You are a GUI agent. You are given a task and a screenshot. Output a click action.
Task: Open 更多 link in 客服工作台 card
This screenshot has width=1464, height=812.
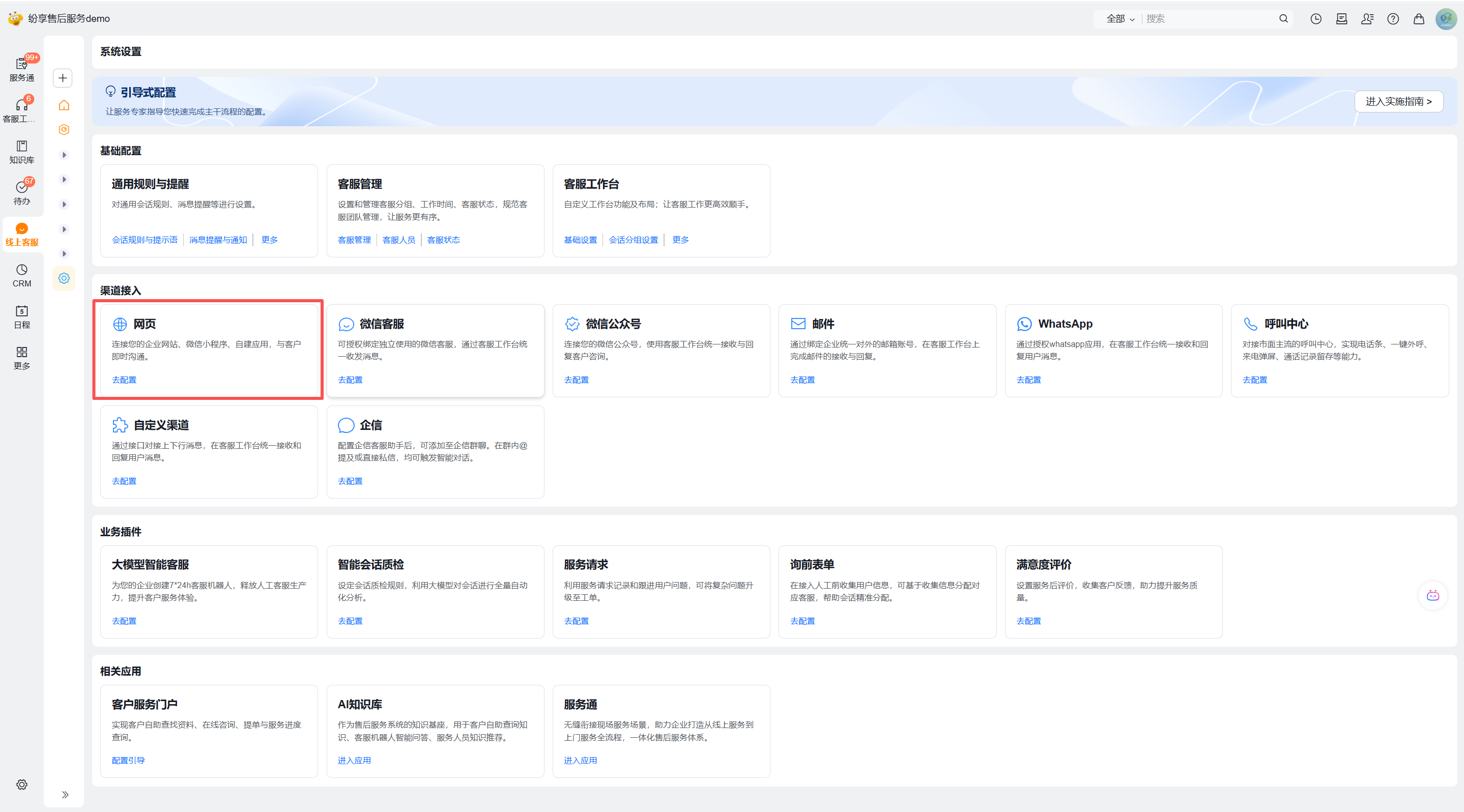click(x=680, y=240)
